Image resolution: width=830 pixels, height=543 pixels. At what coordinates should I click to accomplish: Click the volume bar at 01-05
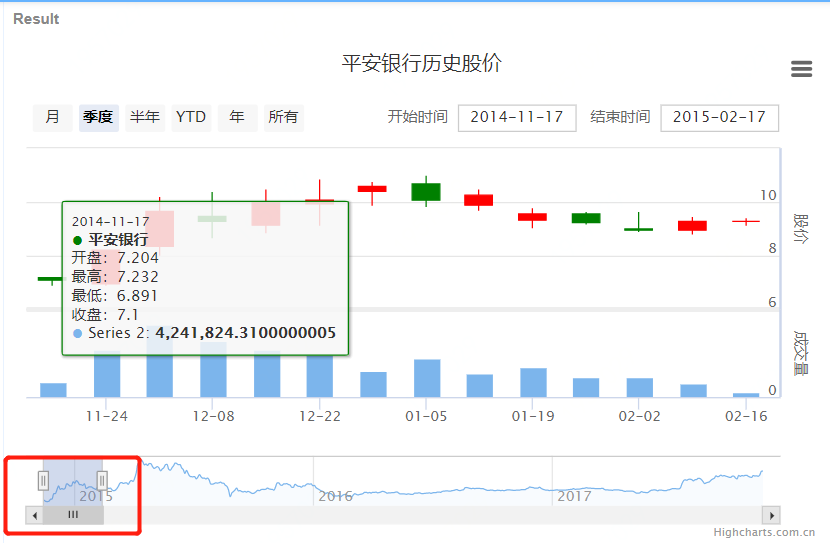427,378
